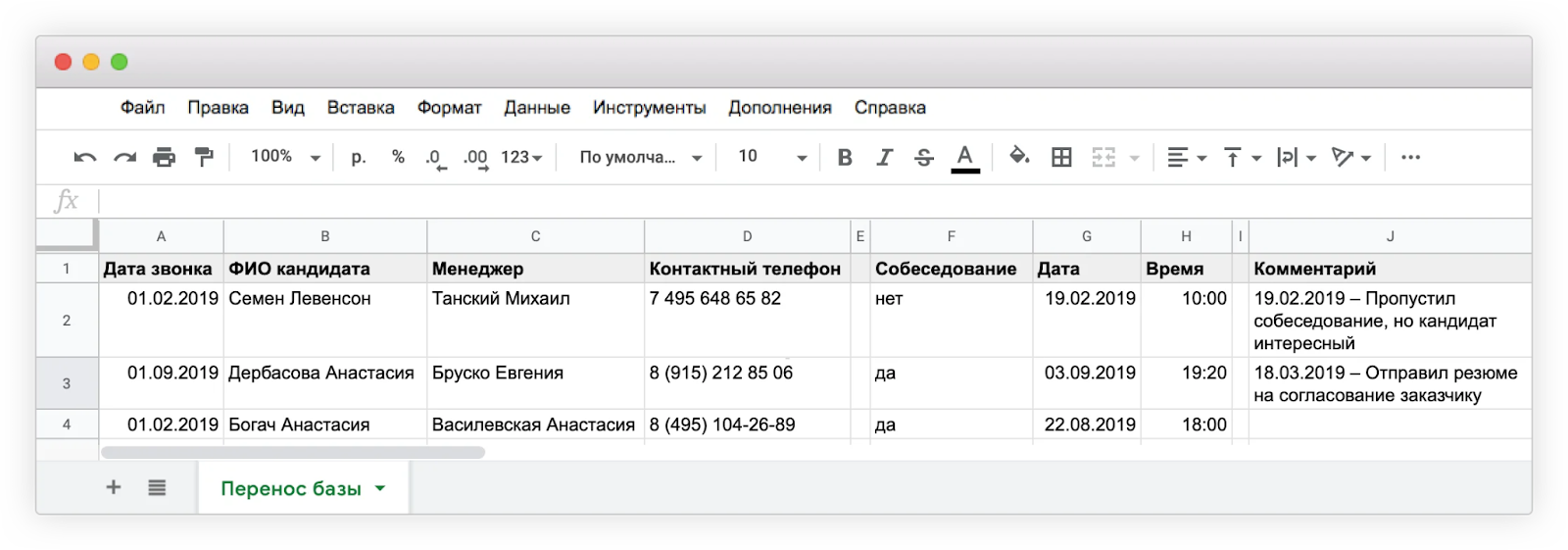
Task: Decrease decimal places button
Action: 434,158
